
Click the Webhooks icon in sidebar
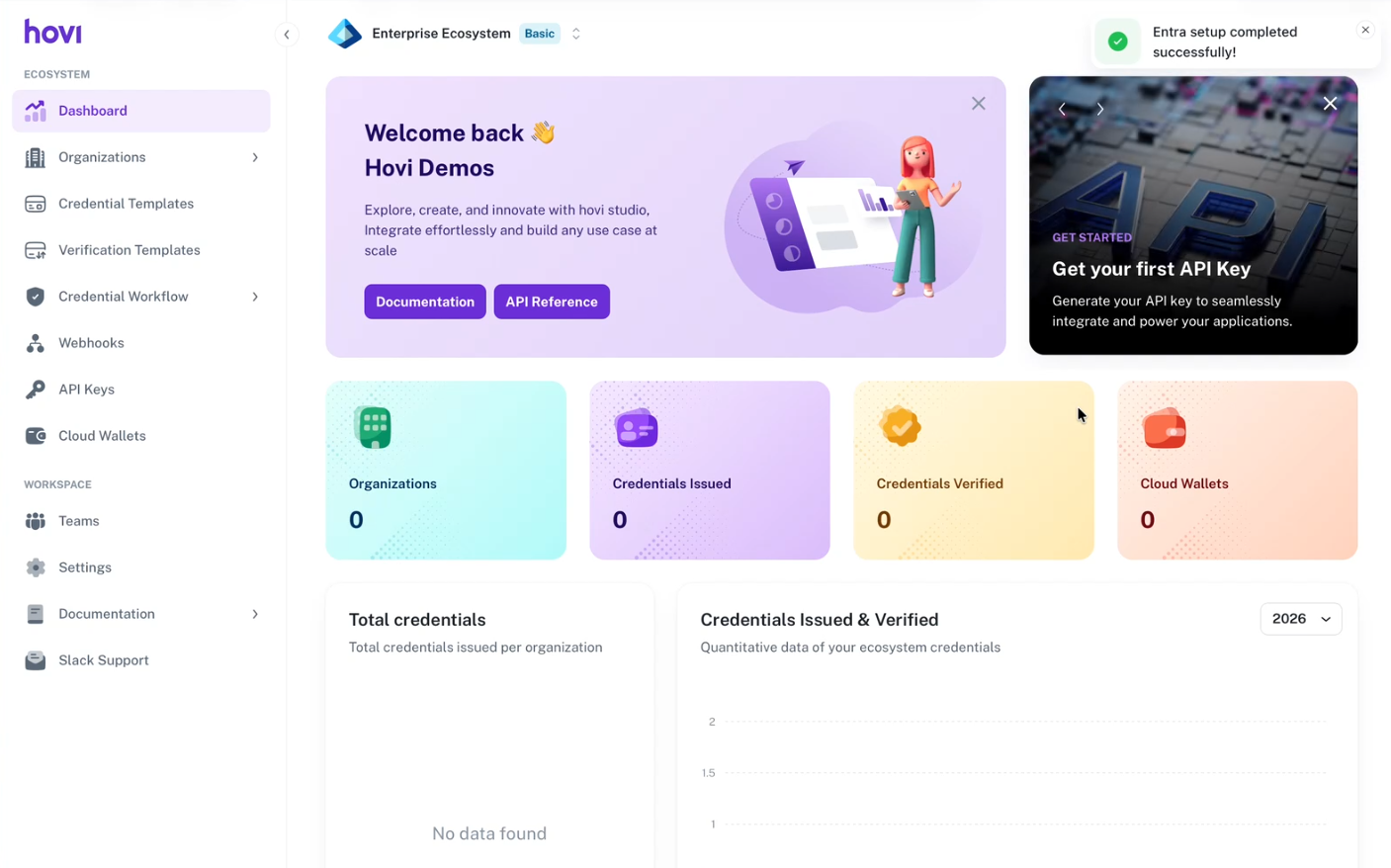point(36,343)
